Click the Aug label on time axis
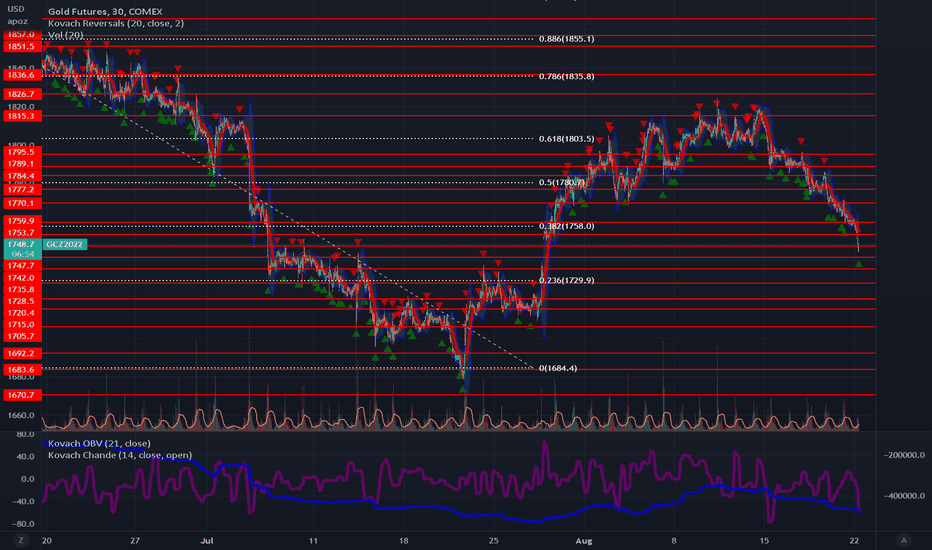This screenshot has width=932, height=550. click(584, 540)
